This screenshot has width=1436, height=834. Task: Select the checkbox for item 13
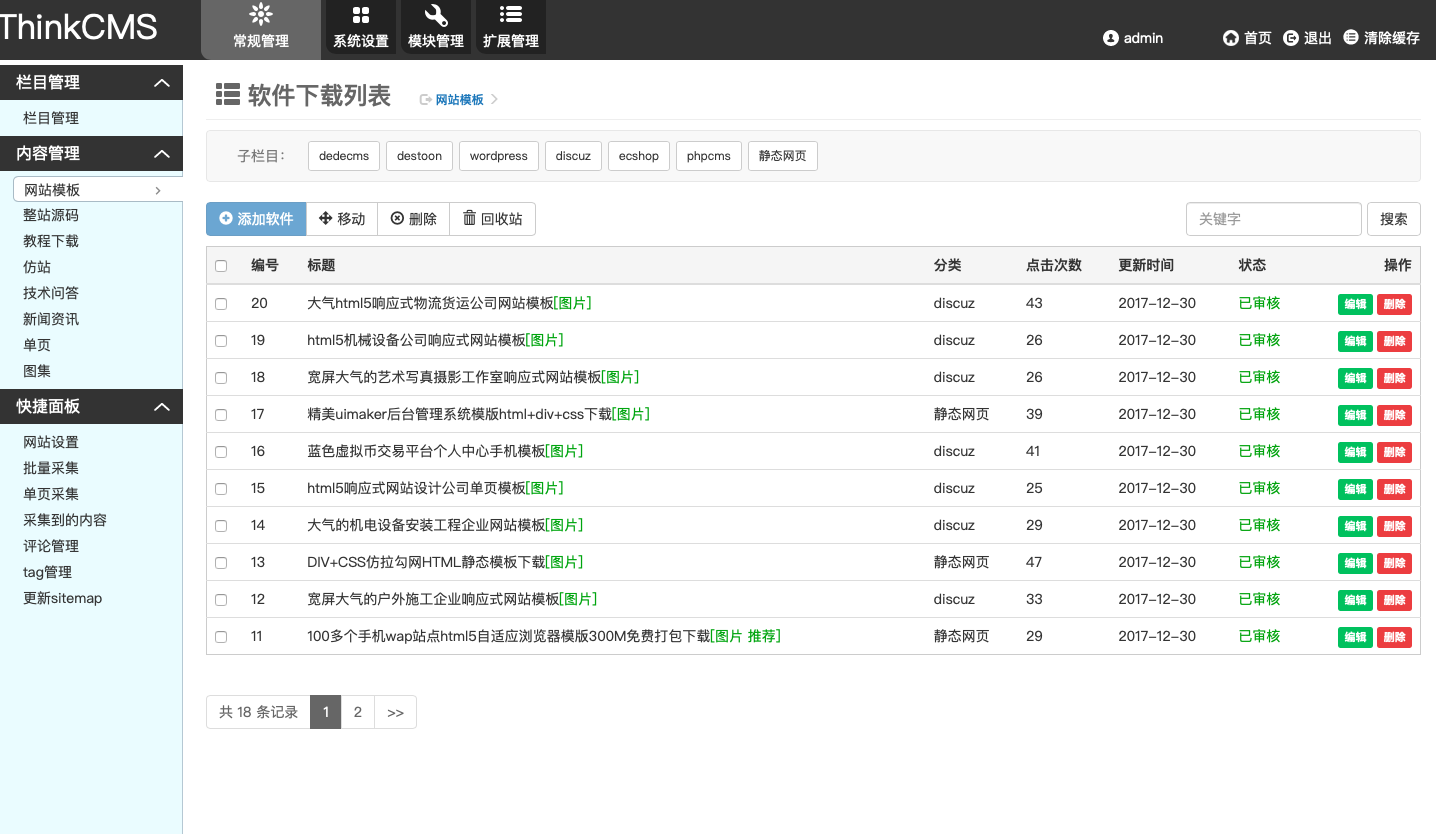point(221,563)
